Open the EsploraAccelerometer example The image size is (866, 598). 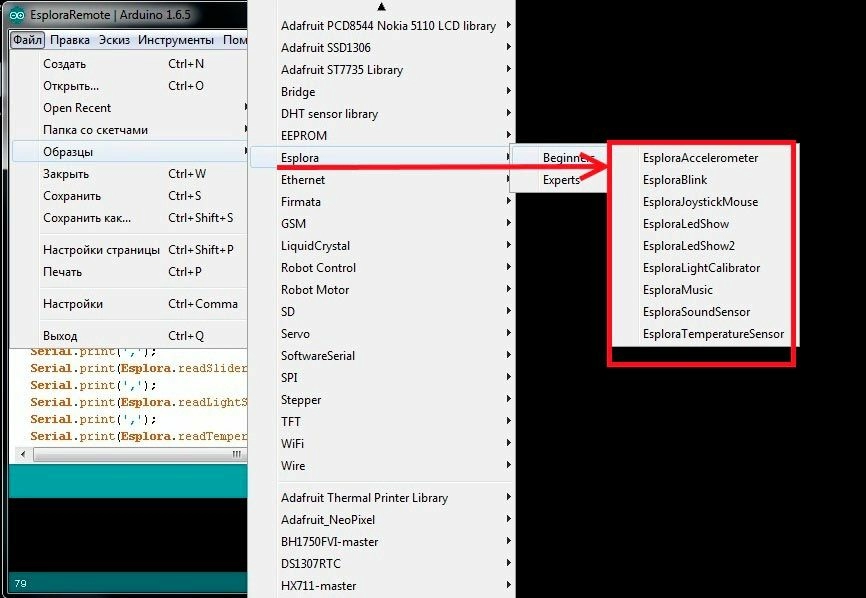click(x=700, y=158)
